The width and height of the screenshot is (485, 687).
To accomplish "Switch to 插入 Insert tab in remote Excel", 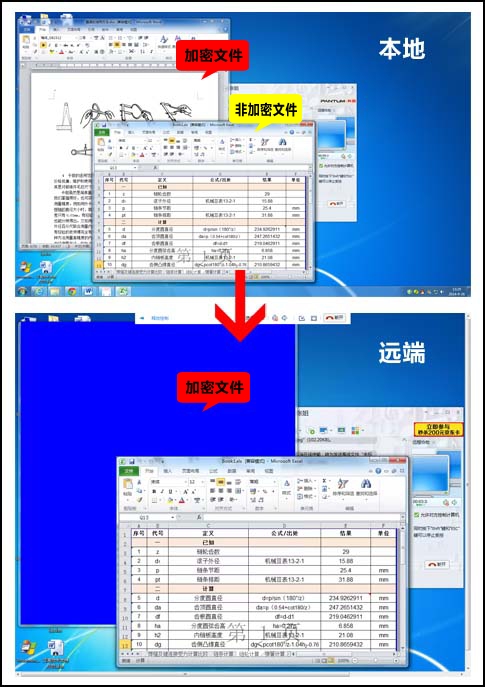I will click(x=168, y=471).
